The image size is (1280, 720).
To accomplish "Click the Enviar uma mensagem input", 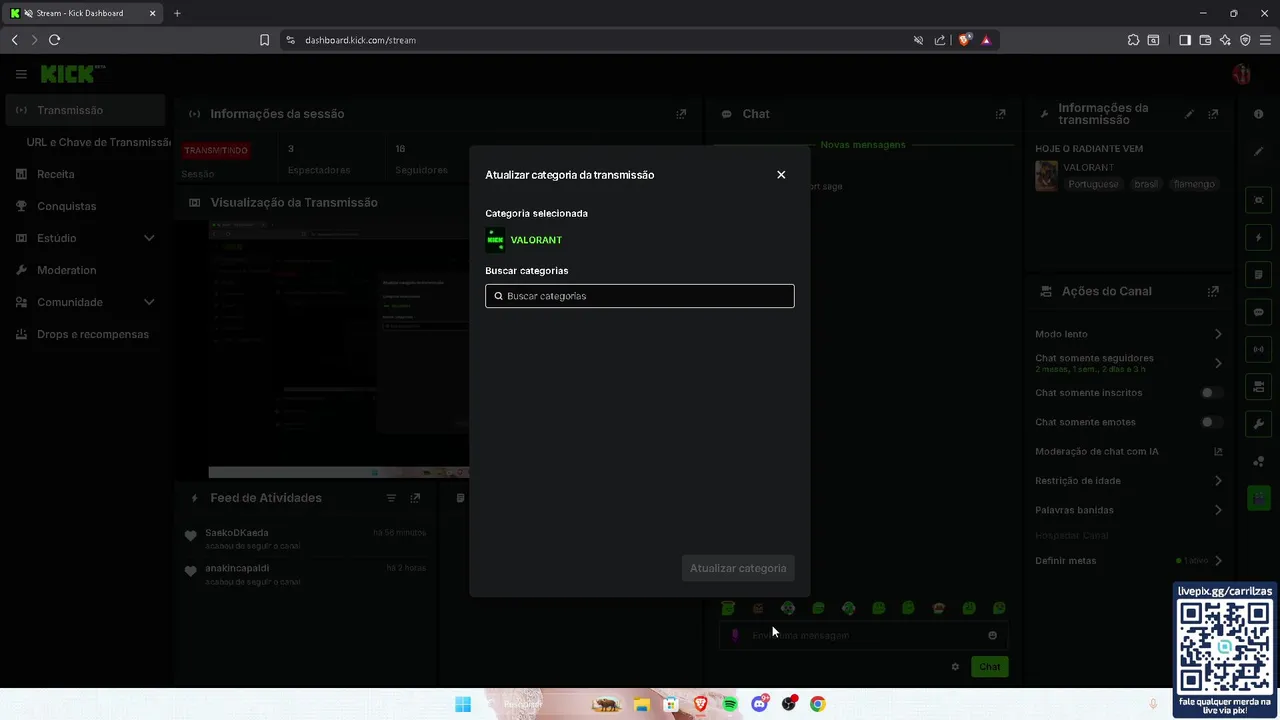I will pyautogui.click(x=862, y=635).
